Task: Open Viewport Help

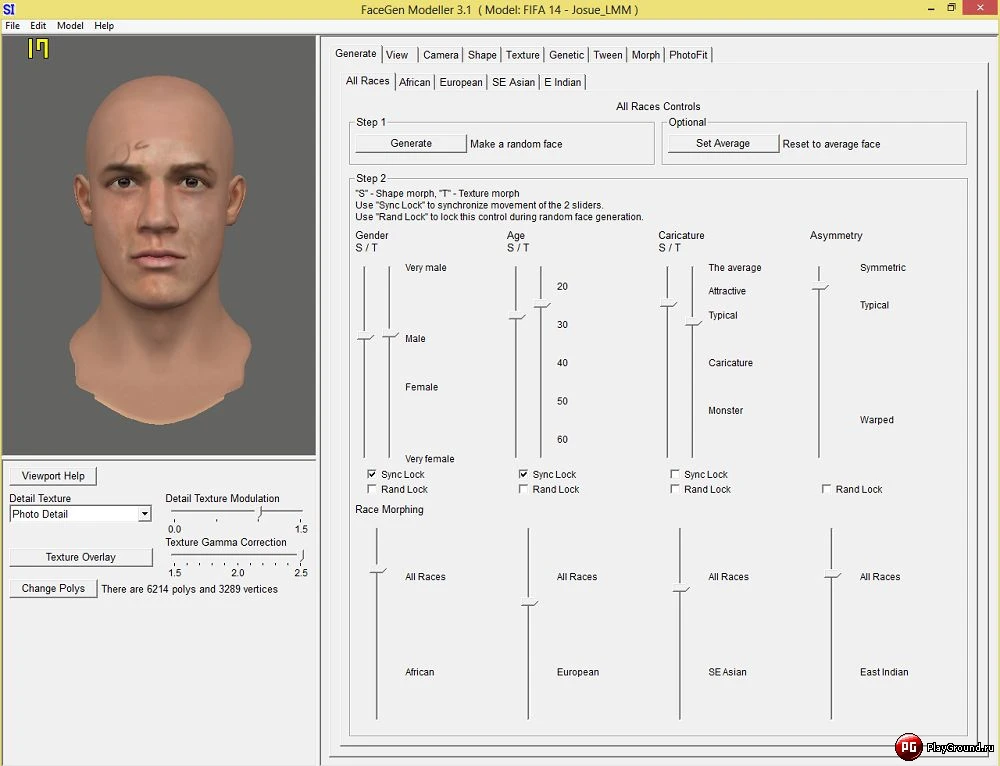Action: click(x=52, y=475)
